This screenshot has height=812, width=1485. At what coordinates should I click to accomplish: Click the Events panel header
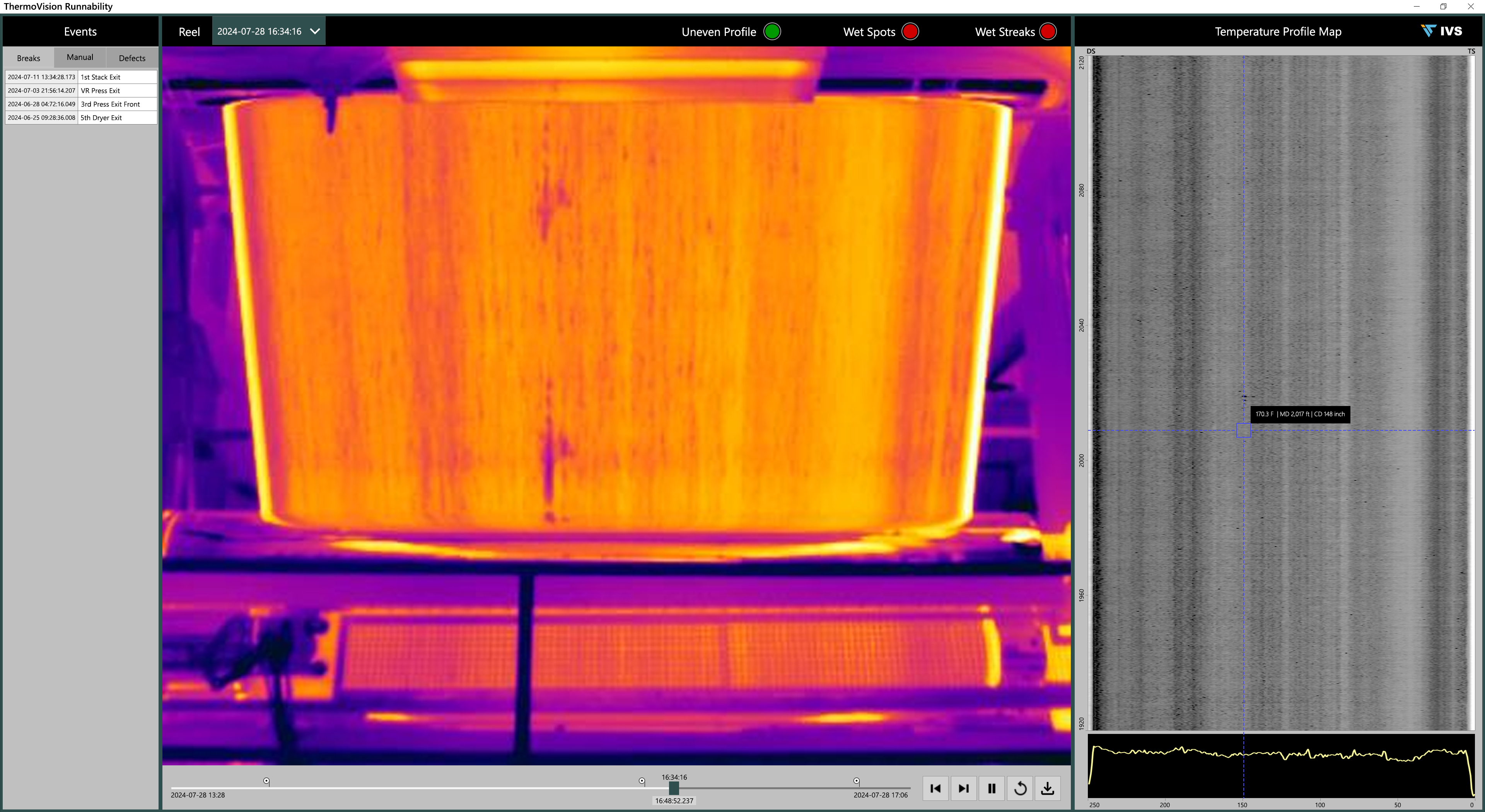click(x=80, y=32)
